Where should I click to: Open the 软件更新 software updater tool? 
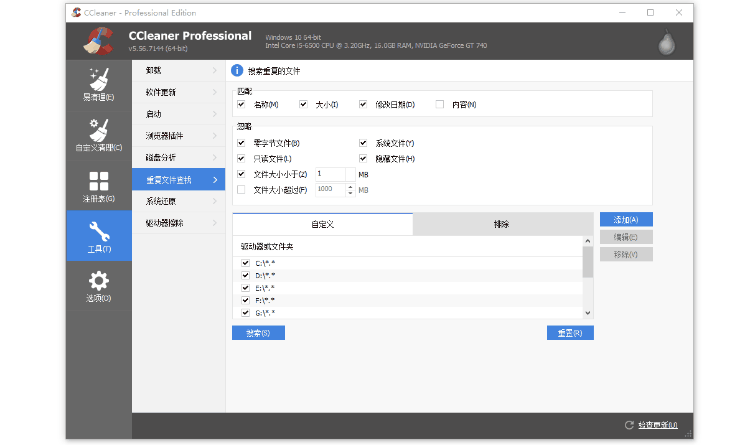[178, 92]
